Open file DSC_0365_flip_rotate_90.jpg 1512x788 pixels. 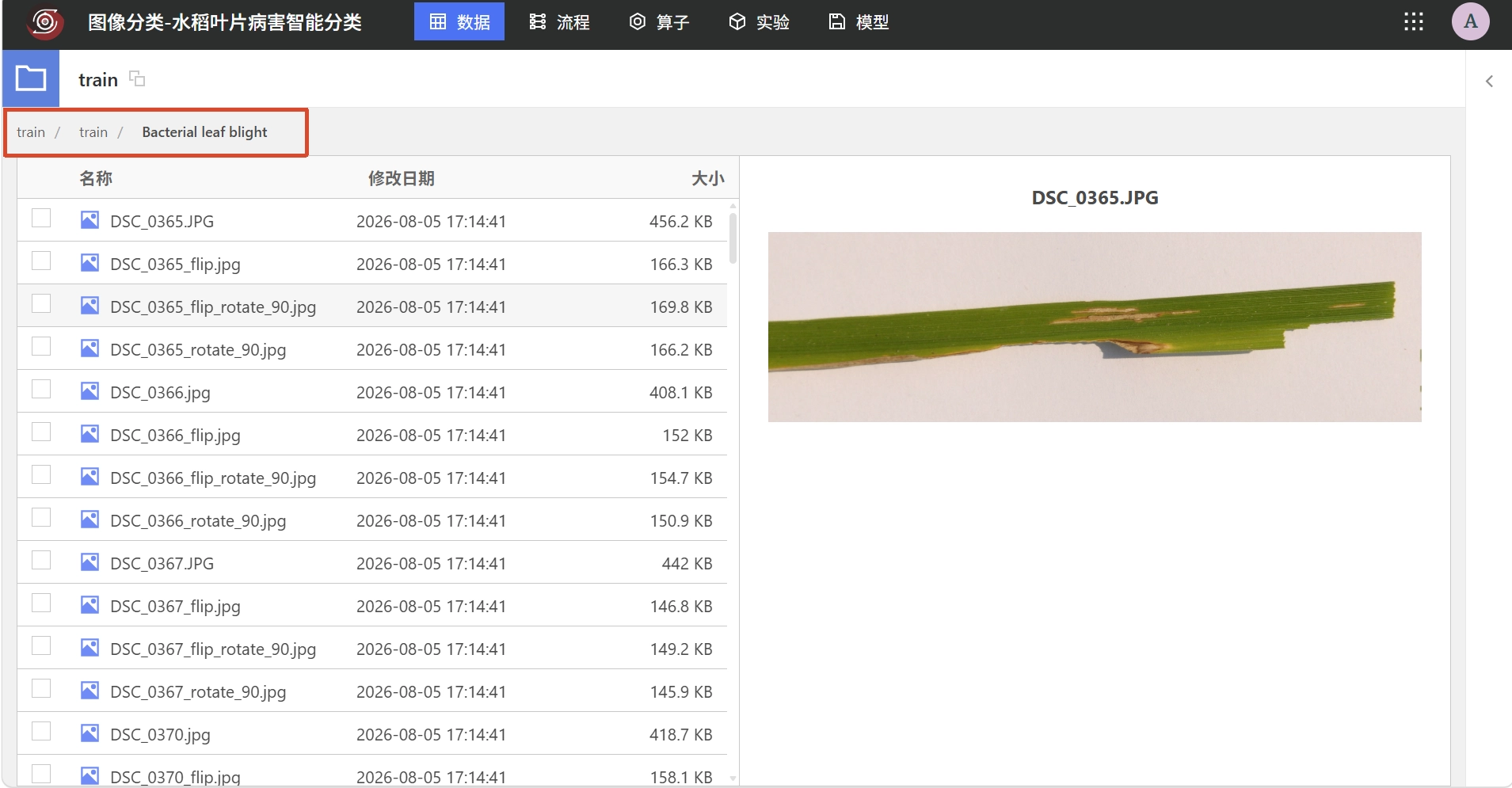click(213, 306)
